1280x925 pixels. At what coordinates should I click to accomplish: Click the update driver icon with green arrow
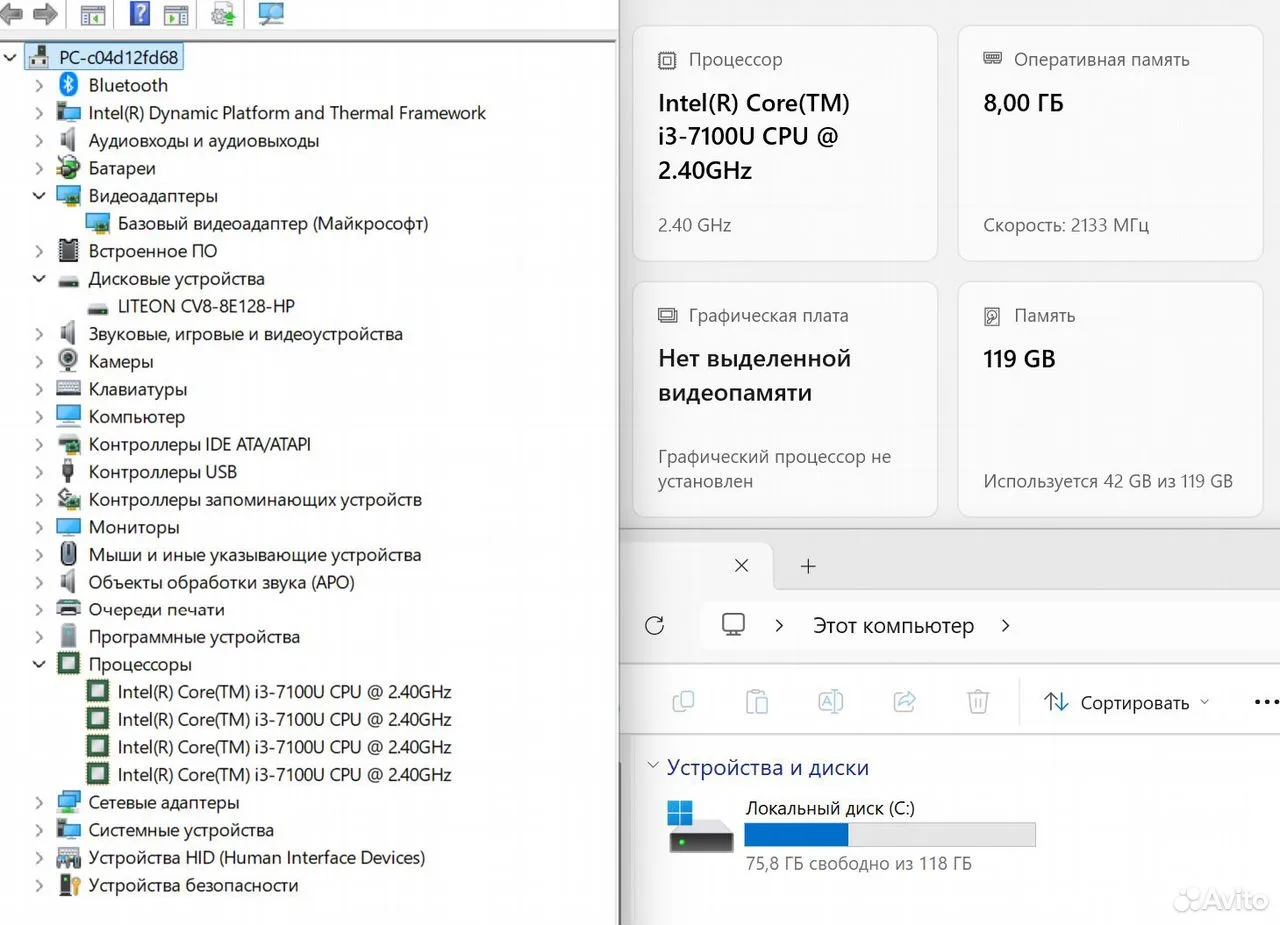pyautogui.click(x=223, y=14)
